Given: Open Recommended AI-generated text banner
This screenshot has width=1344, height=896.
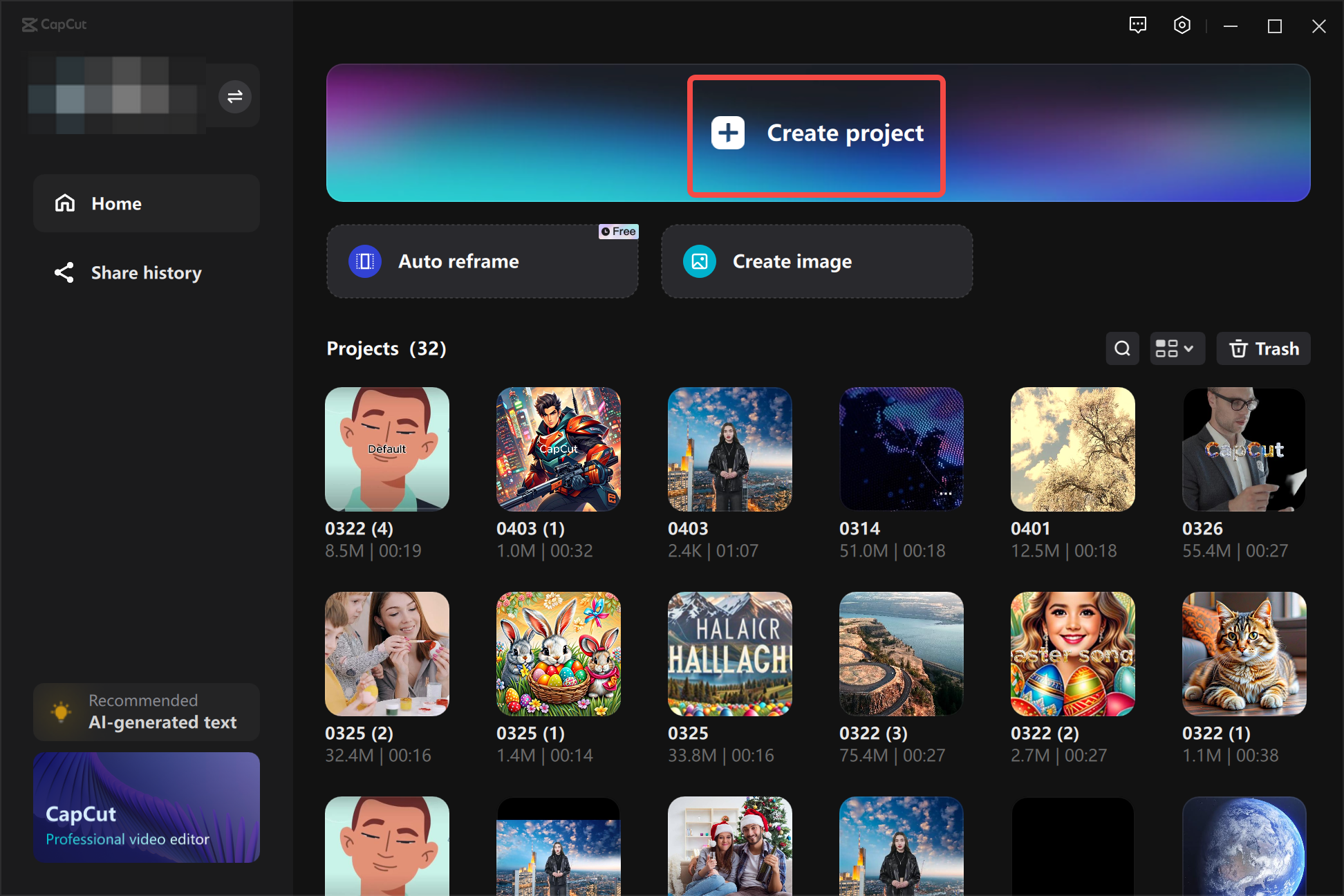Looking at the screenshot, I should click(x=146, y=711).
